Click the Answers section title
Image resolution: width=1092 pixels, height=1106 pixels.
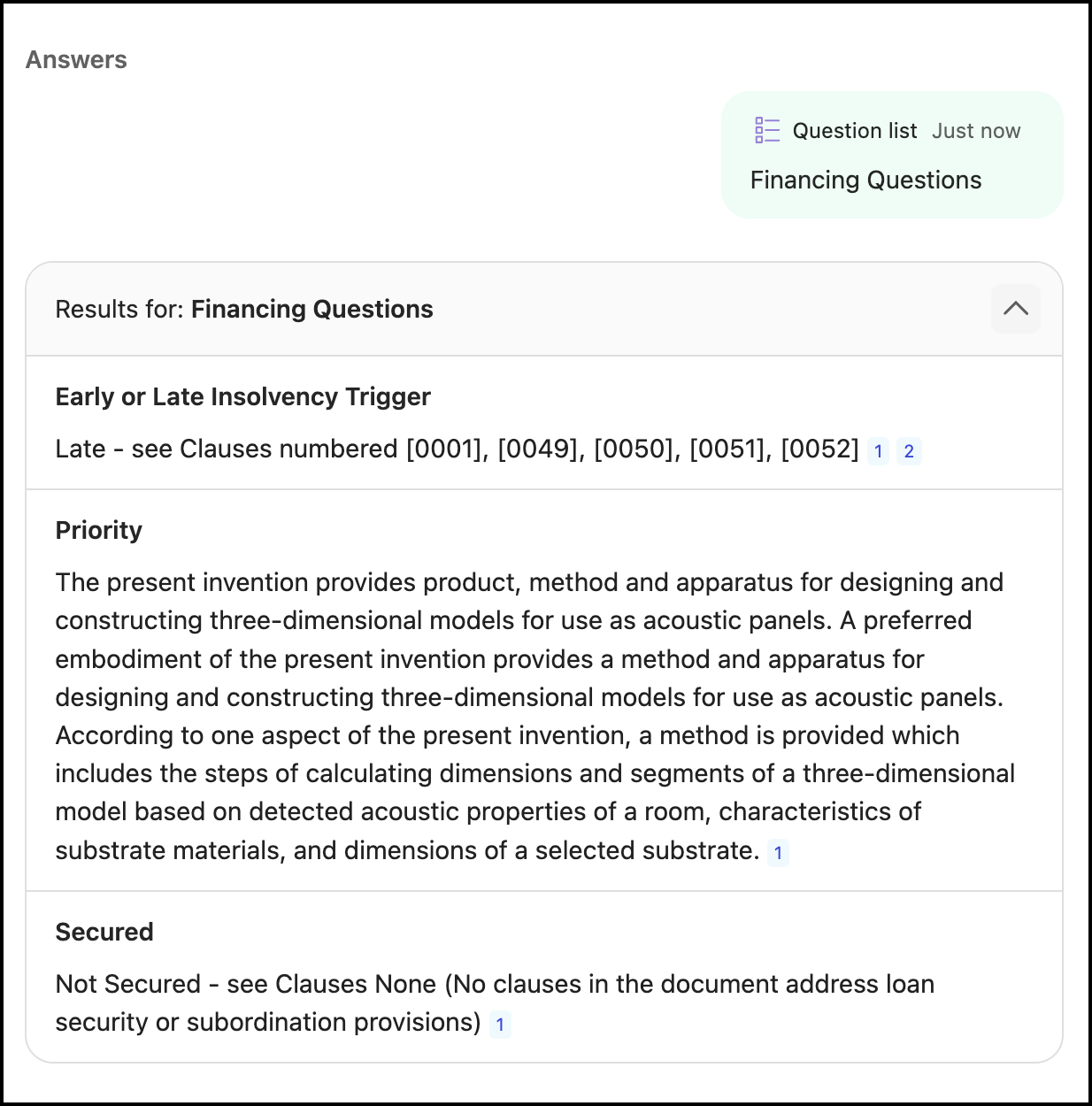coord(76,60)
